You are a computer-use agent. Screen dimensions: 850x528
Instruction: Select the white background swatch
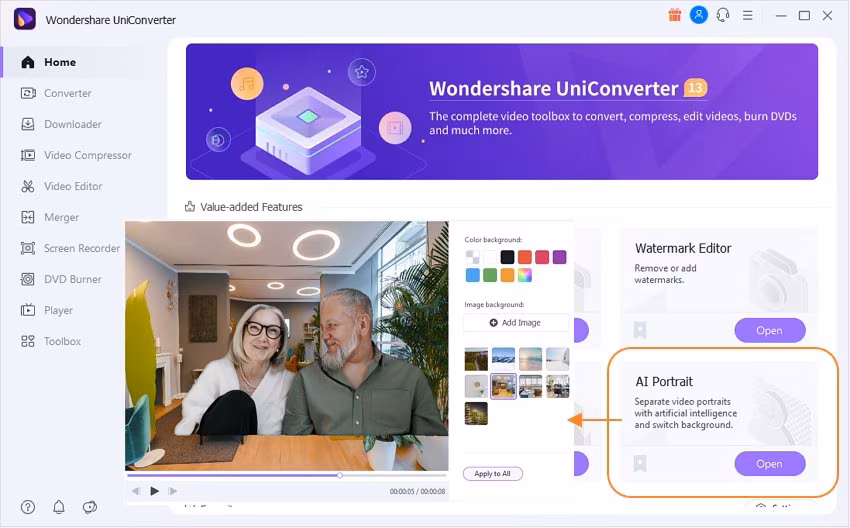[x=490, y=257]
